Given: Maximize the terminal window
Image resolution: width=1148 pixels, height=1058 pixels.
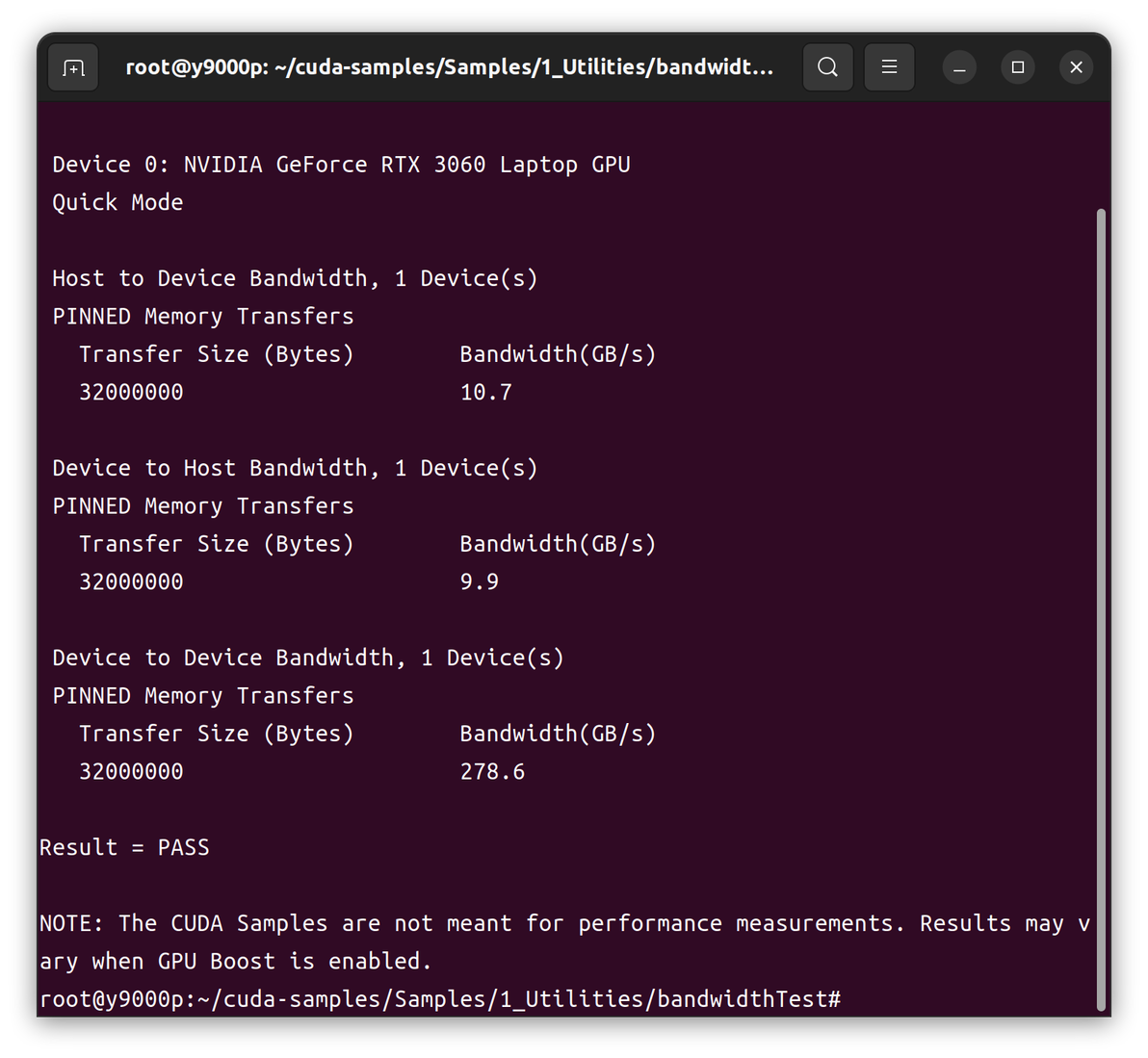Looking at the screenshot, I should (x=1018, y=67).
